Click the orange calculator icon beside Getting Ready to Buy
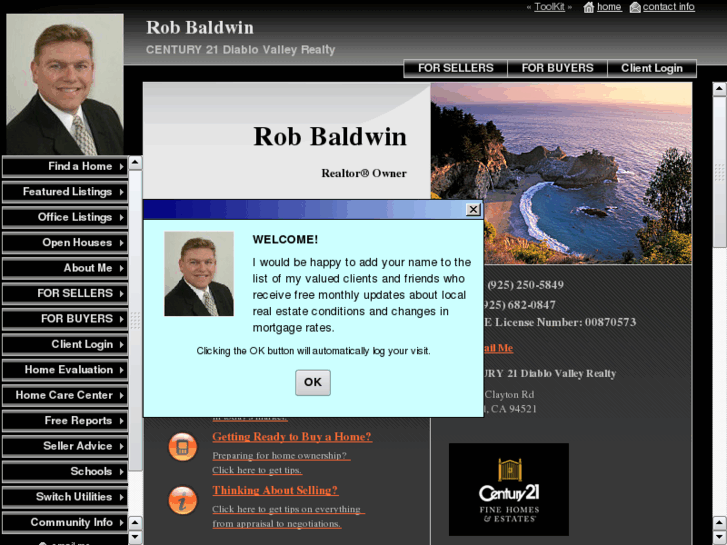The image size is (727, 545). 183,447
